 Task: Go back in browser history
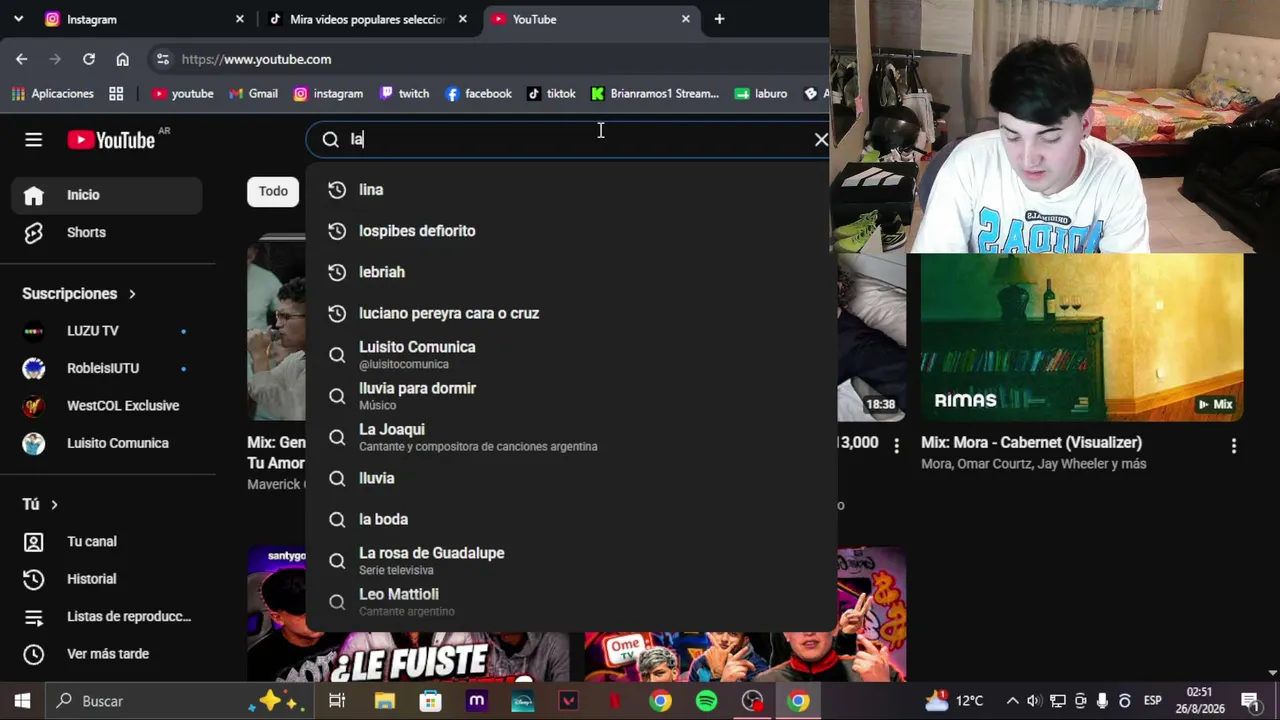21,59
